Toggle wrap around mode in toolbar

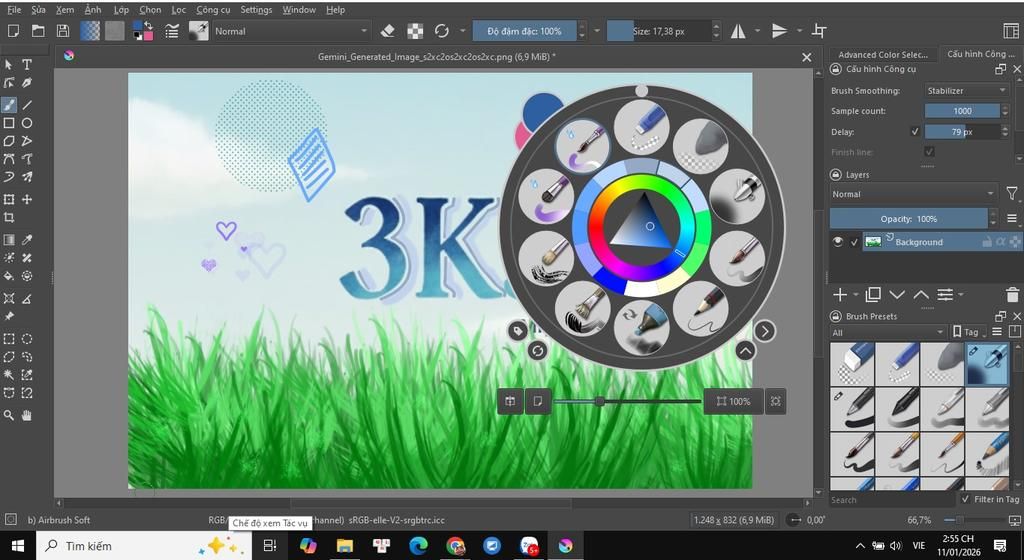click(x=819, y=31)
